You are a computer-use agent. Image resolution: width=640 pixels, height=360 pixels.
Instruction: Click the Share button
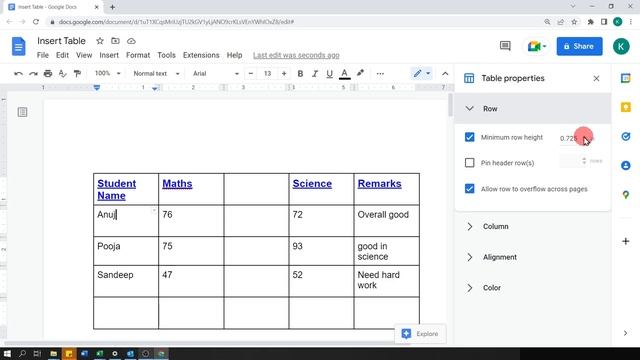[x=579, y=46]
